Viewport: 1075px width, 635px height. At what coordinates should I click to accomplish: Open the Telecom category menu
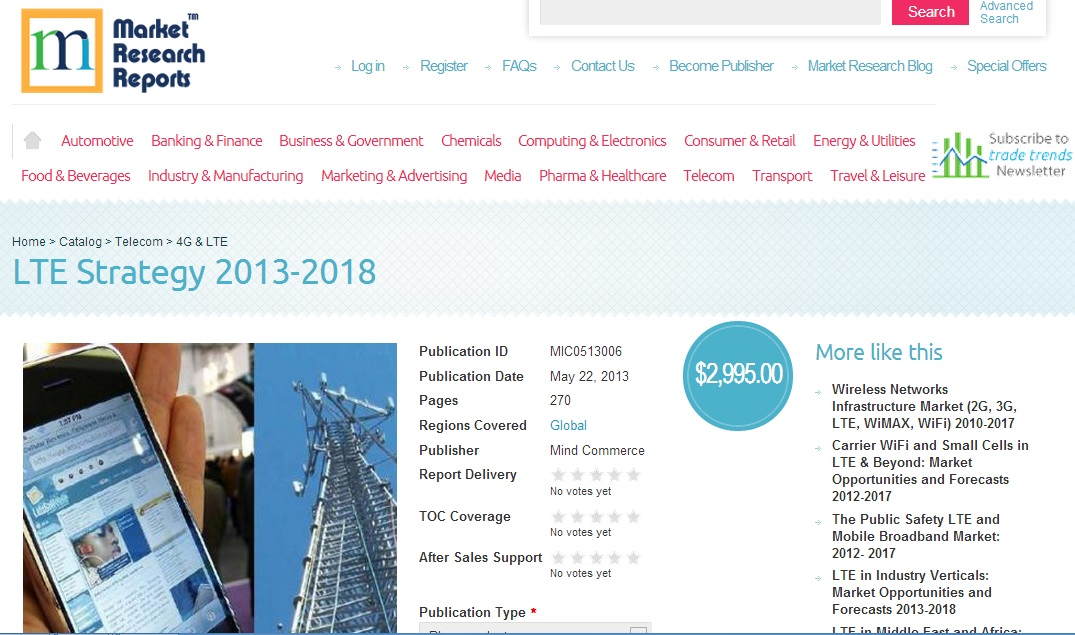tap(708, 176)
